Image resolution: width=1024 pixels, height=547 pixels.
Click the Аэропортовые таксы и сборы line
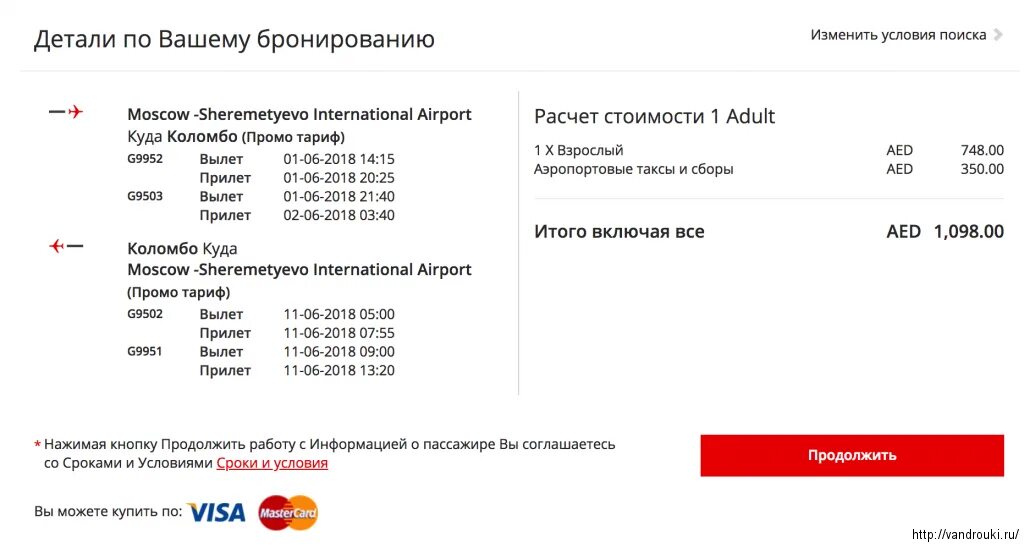(769, 169)
